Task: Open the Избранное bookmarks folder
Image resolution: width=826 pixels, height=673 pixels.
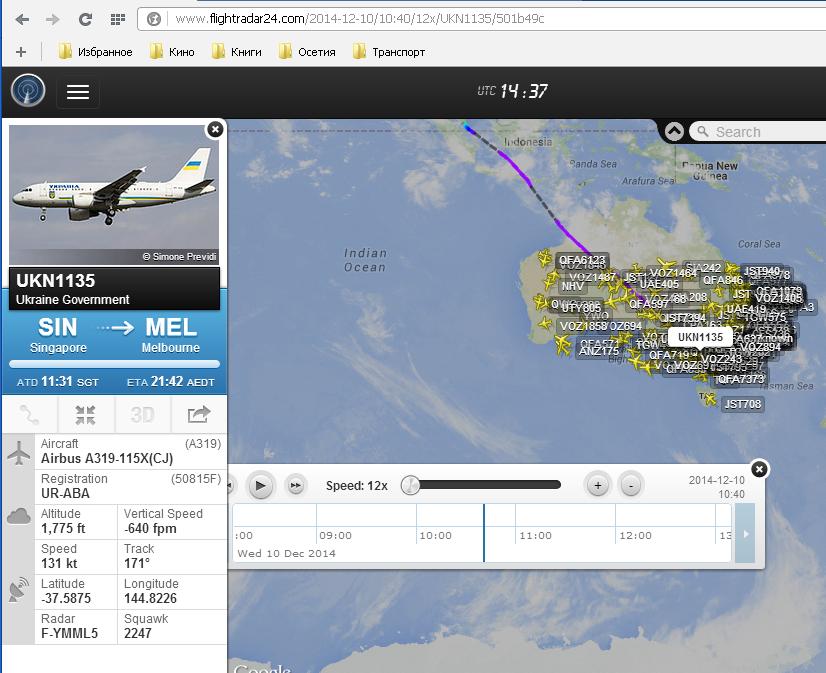Action: click(95, 52)
